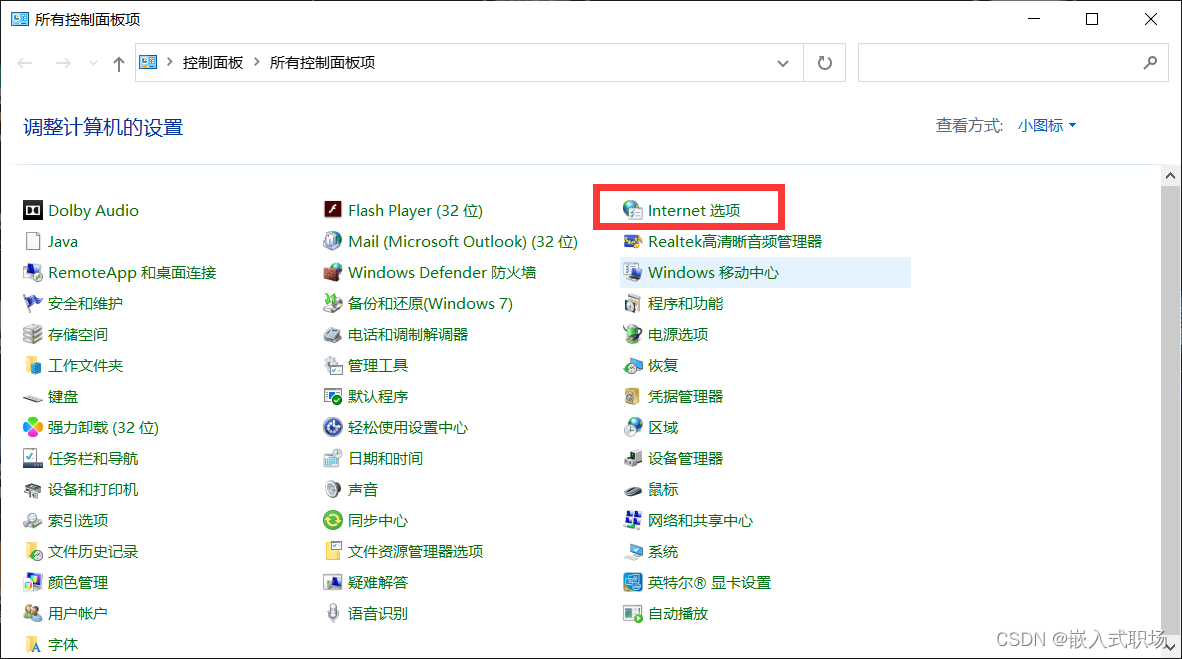1182x659 pixels.
Task: Expand the chevron before 控制面板 in breadcrumb
Action: tap(170, 62)
